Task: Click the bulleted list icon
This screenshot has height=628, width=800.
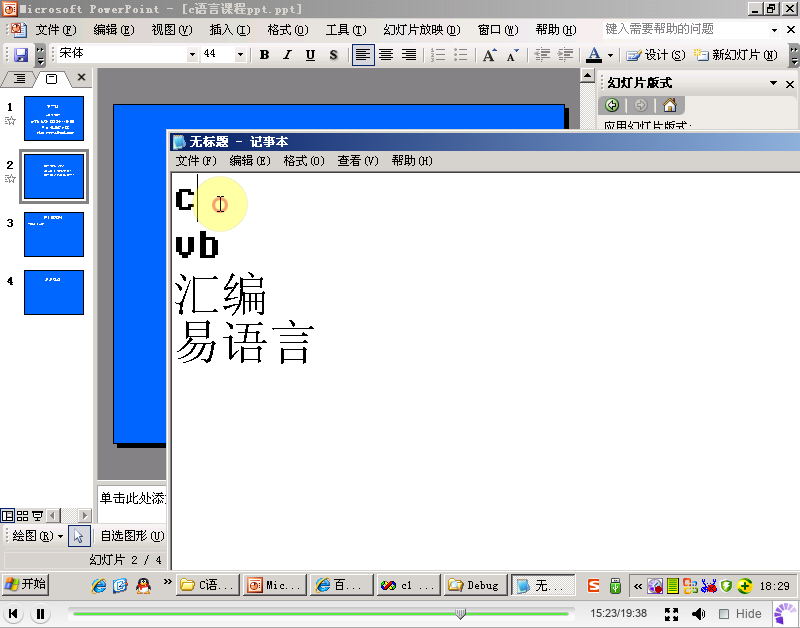Action: coord(461,55)
